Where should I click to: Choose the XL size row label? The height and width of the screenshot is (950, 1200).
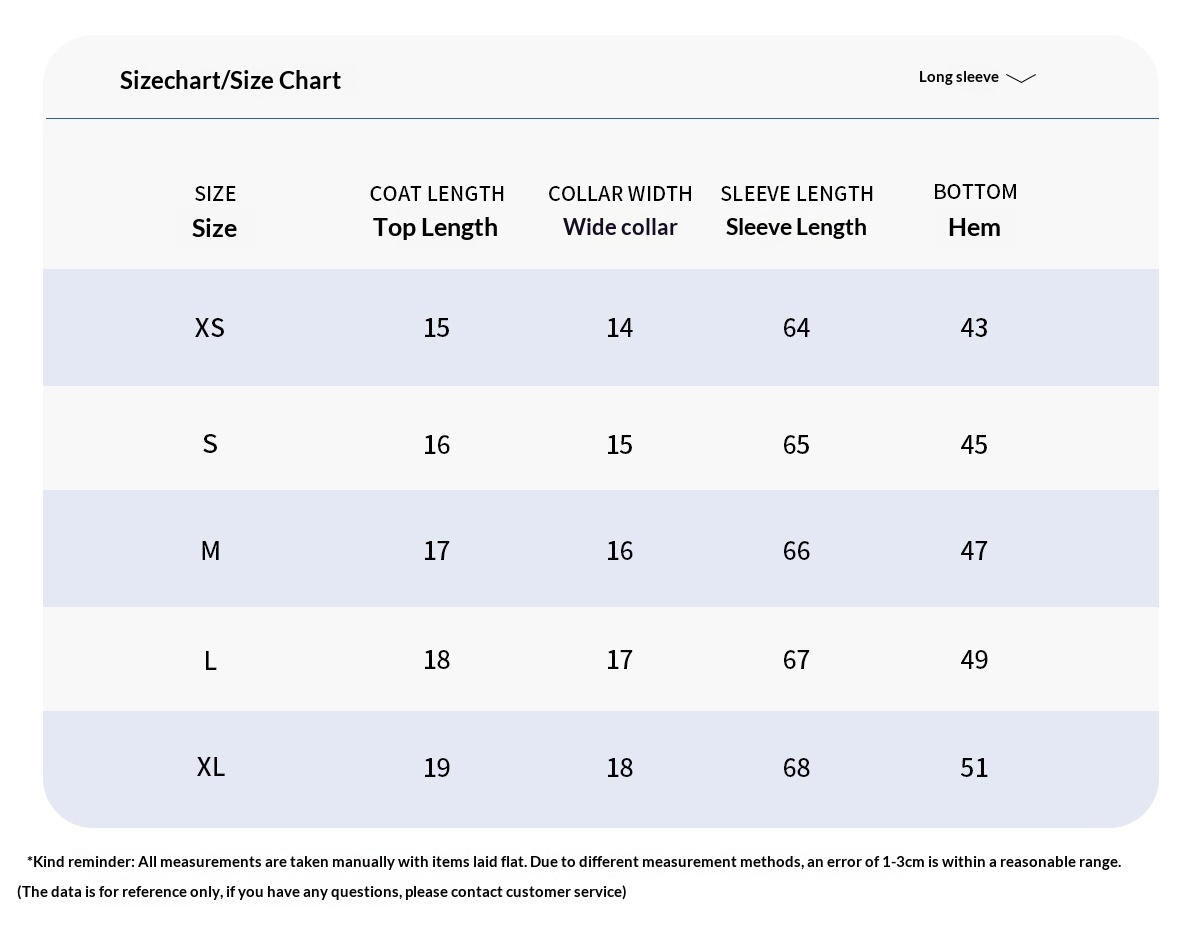tap(211, 767)
